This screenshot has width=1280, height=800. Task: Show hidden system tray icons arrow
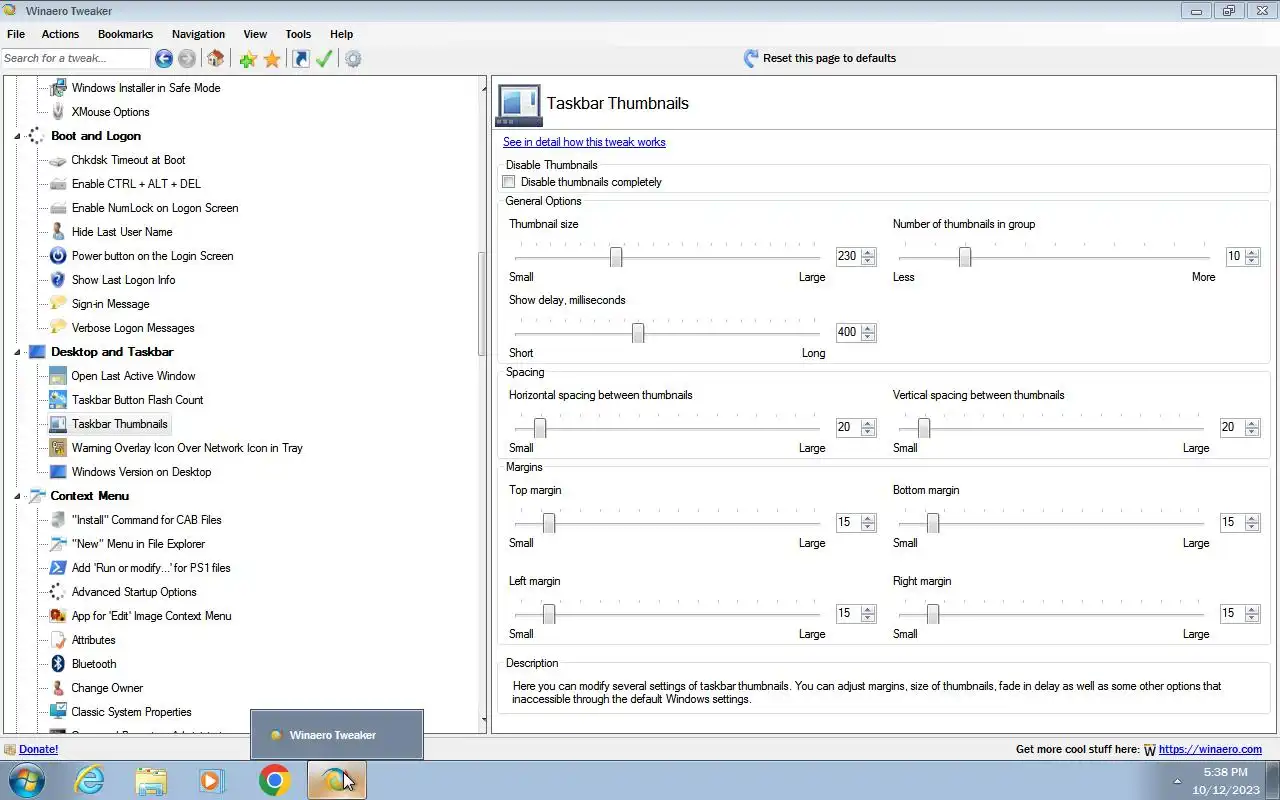[x=1176, y=781]
